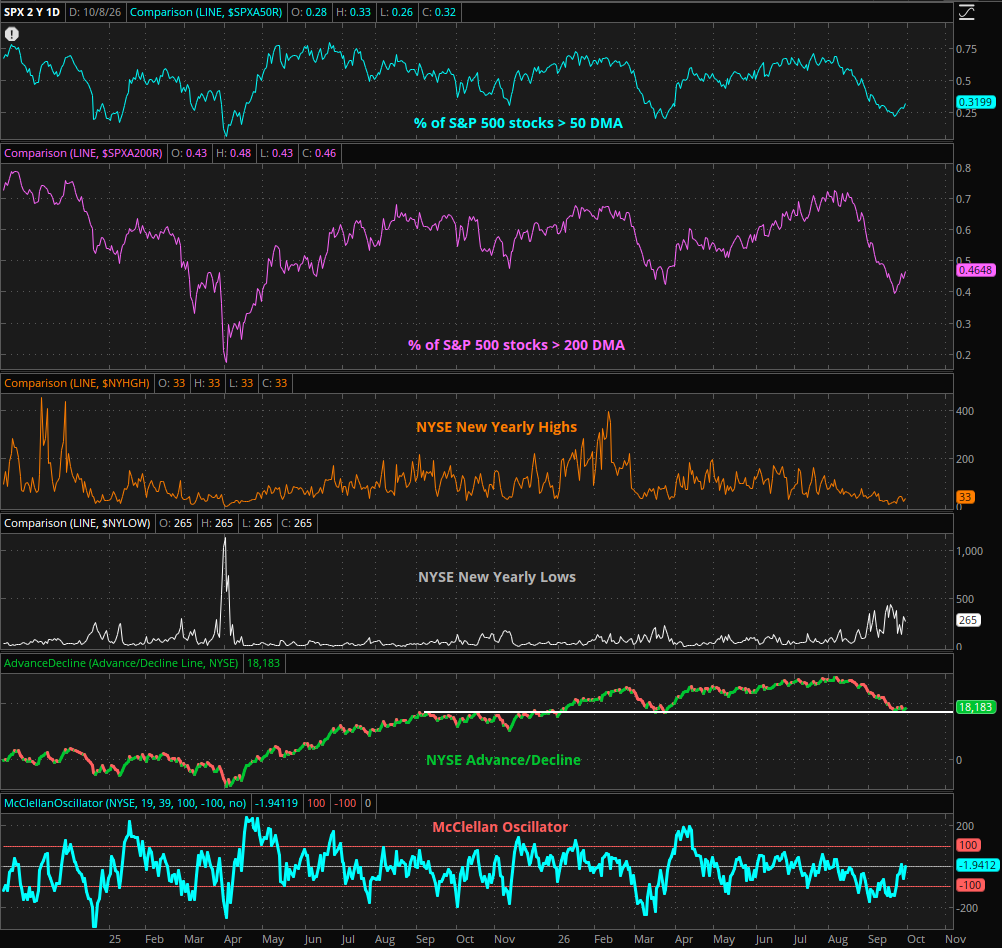Screen dimensions: 1002x948
Task: Click the 0.75 price axis label
Action: [966, 49]
